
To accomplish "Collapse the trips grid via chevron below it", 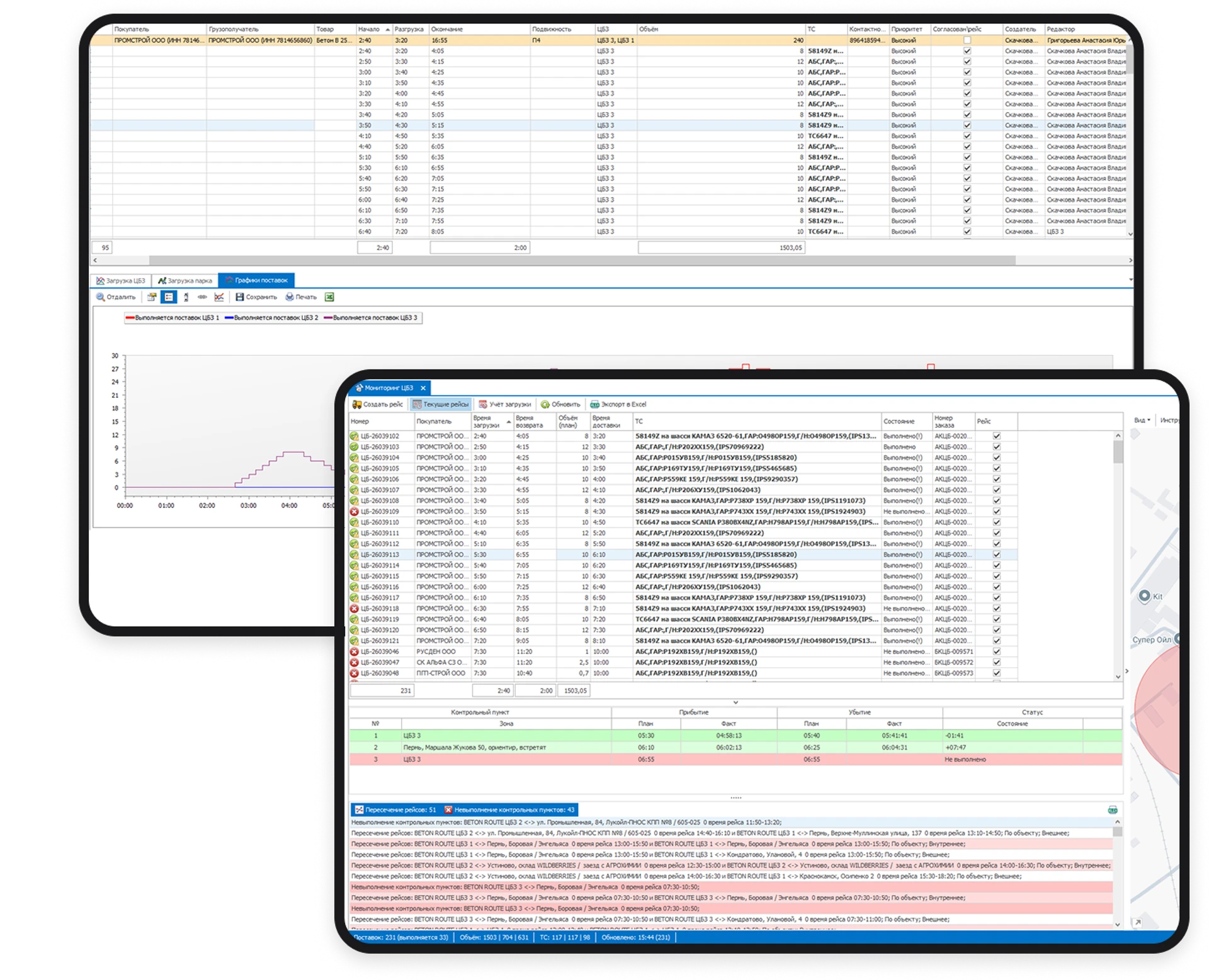I will (x=735, y=702).
